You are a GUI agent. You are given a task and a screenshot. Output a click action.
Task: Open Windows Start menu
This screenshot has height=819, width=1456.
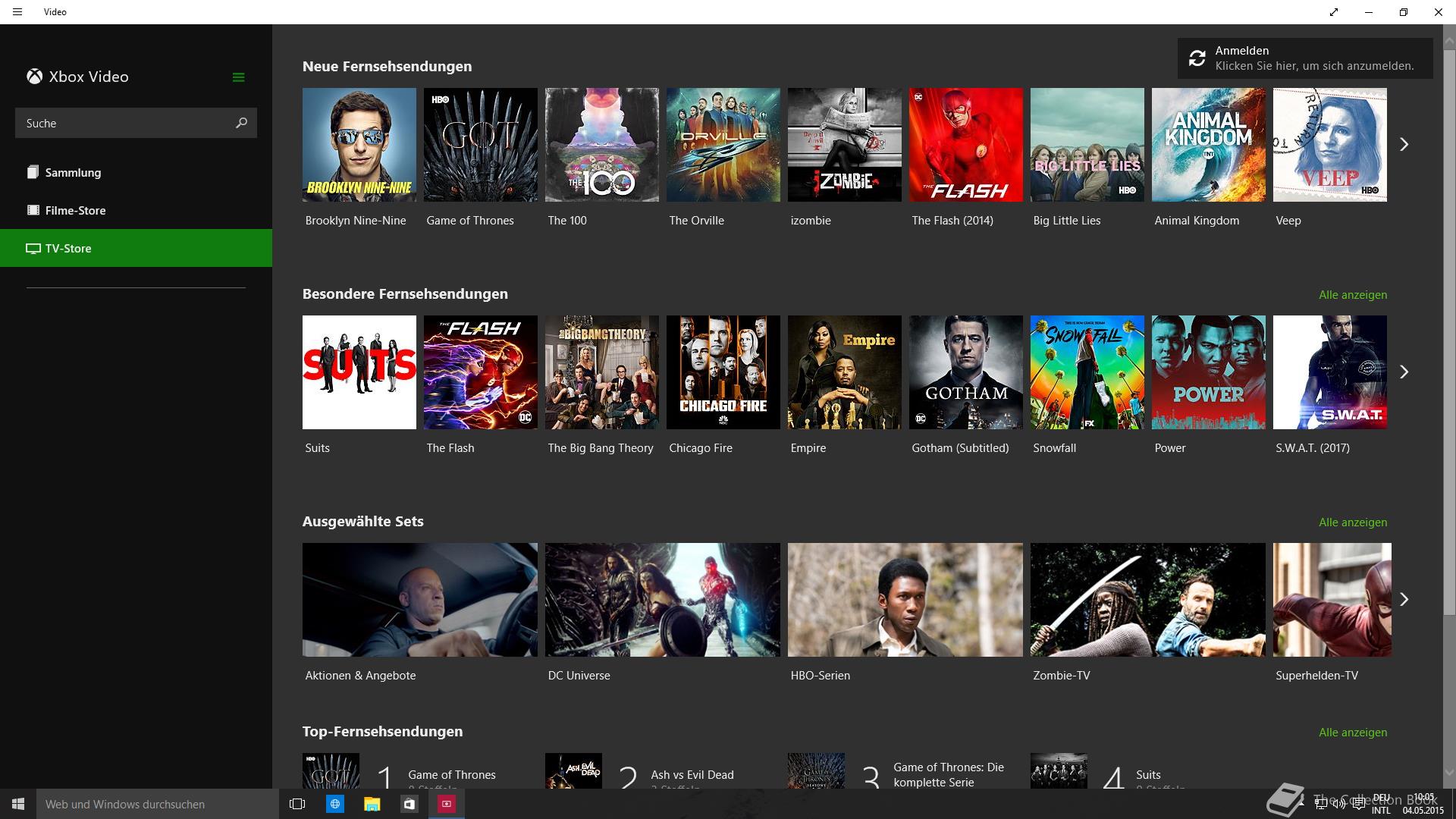coord(18,804)
